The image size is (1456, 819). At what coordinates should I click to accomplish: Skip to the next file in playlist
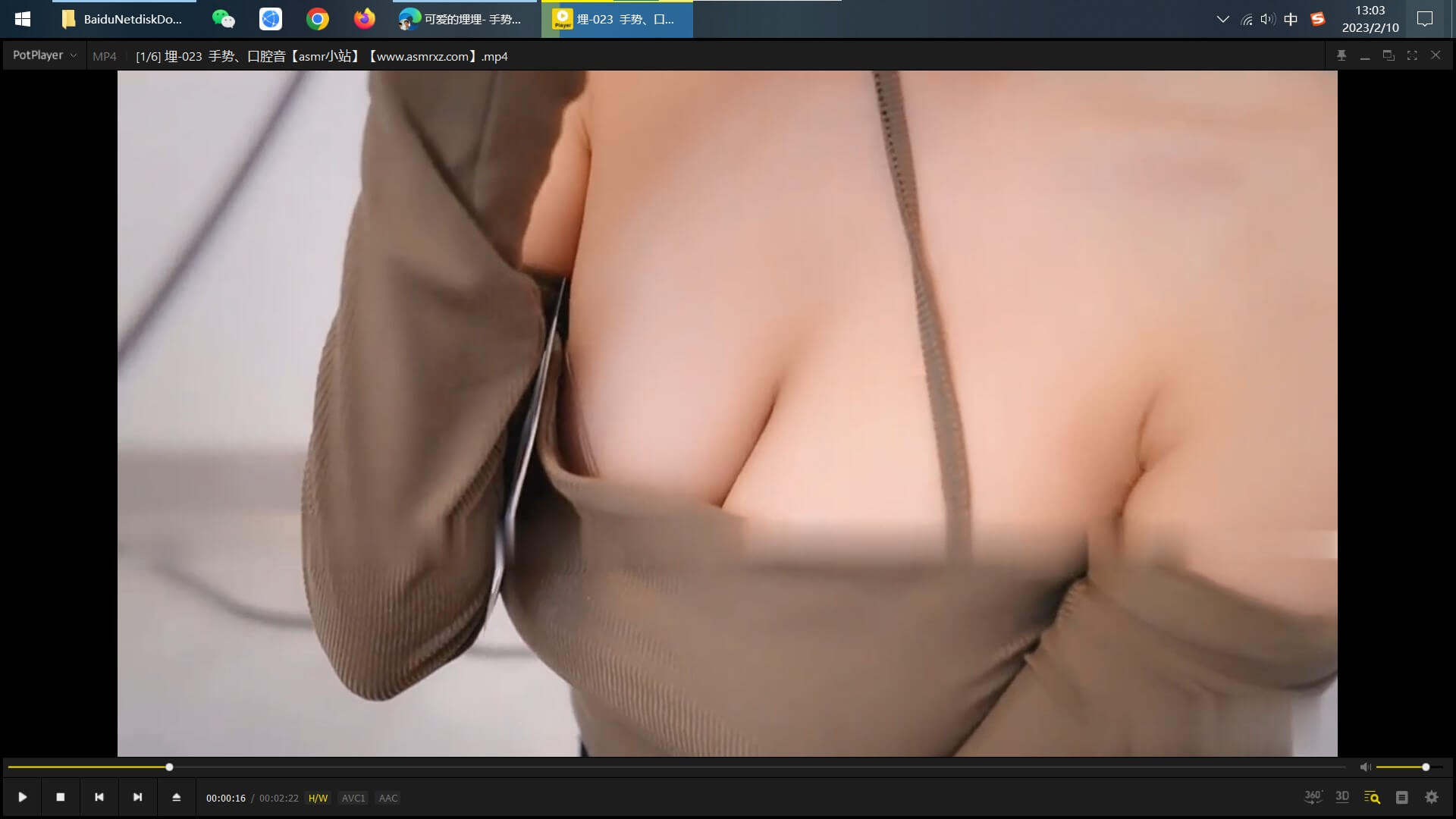tap(137, 797)
